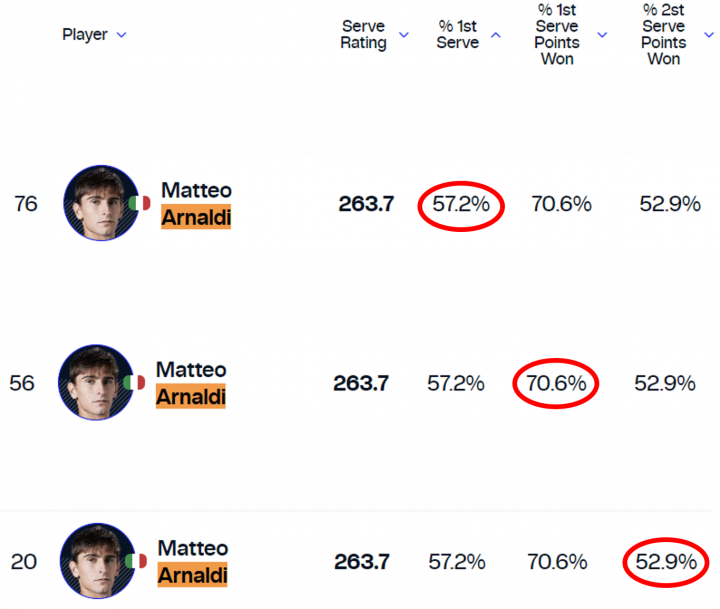Click the Player column header label
Viewport: 720px width, 609px height.
point(84,34)
